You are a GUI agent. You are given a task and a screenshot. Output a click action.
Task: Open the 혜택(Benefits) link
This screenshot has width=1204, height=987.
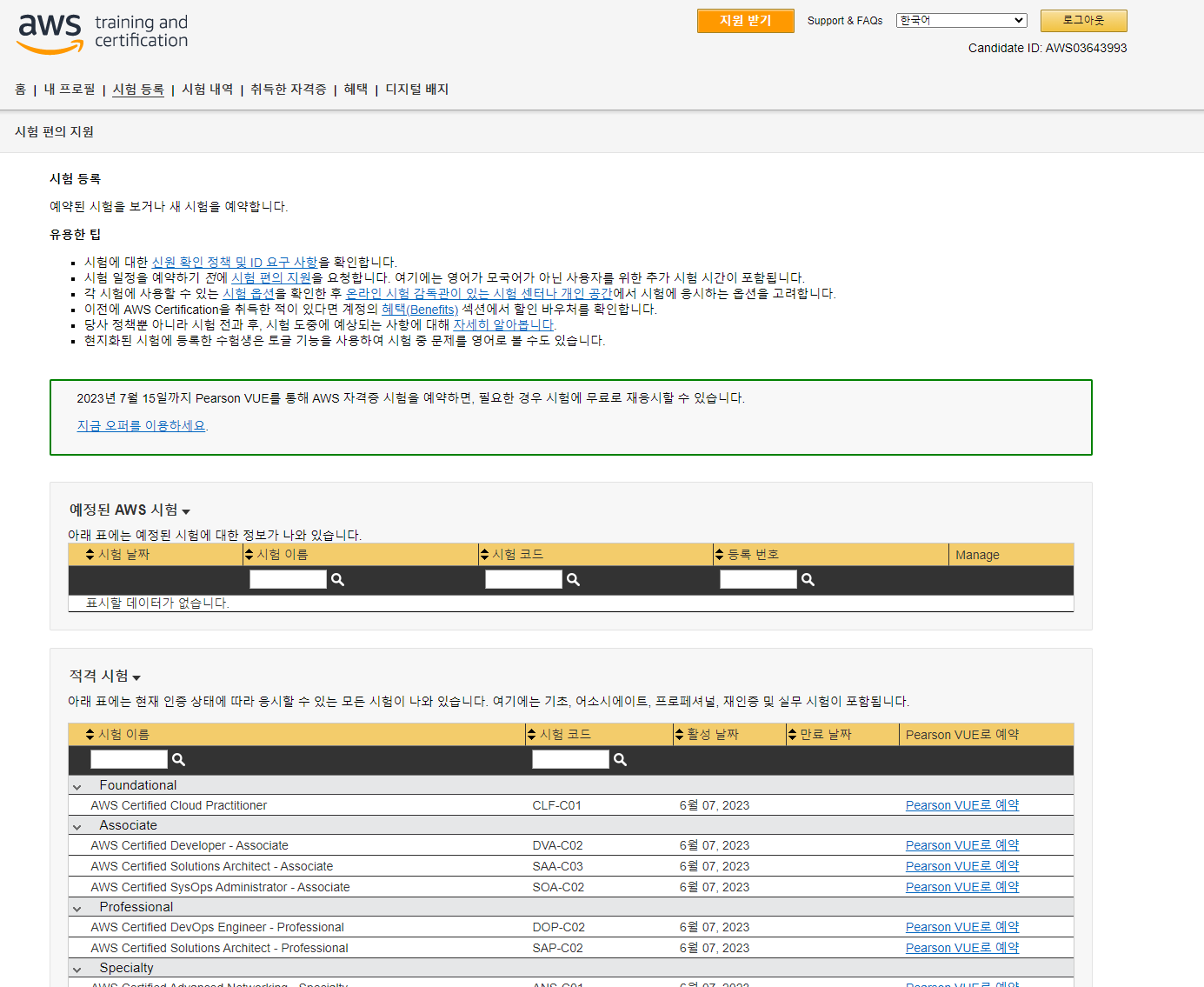coord(420,310)
